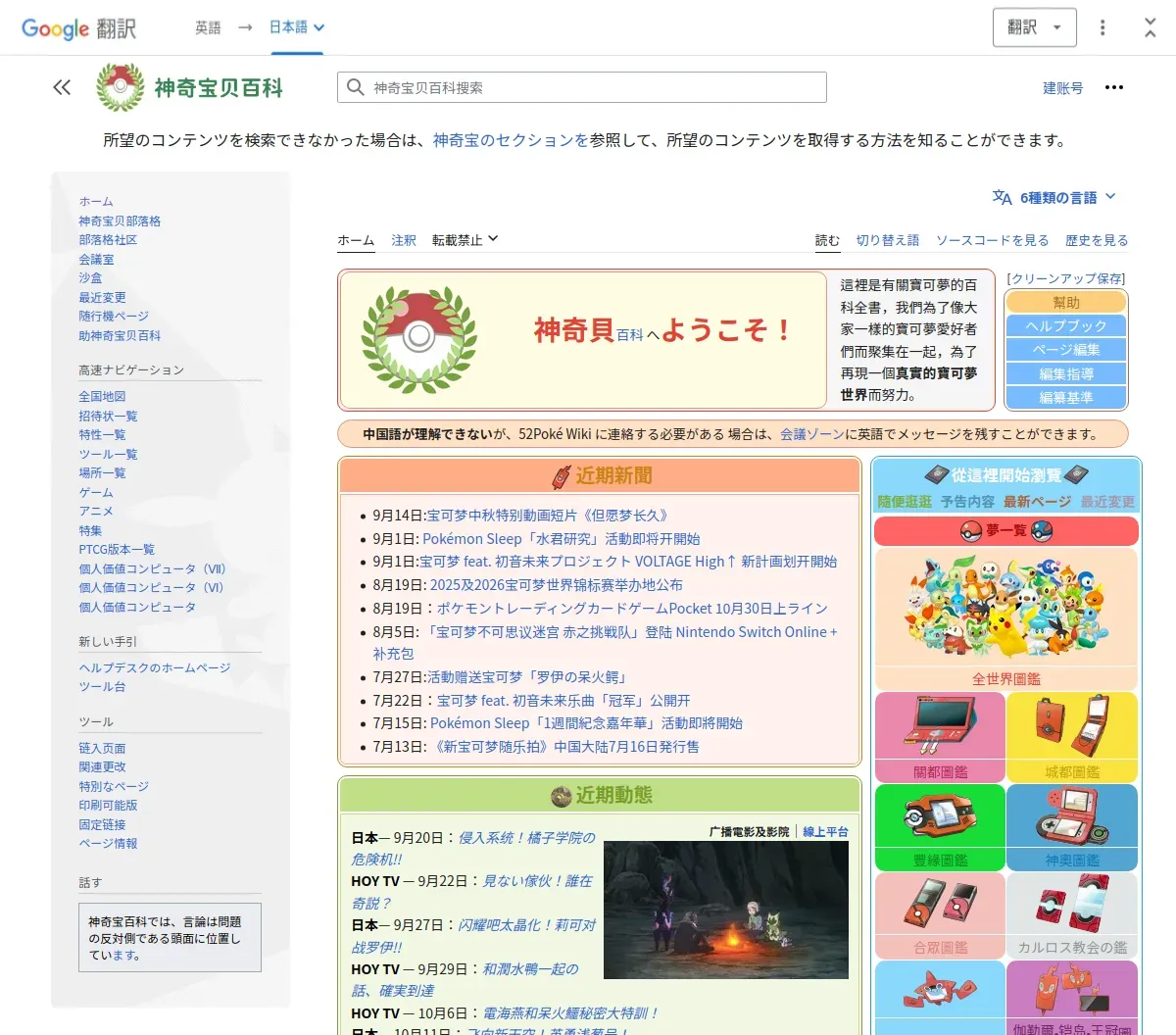Click the 神奇宝のセクションを link
The height and width of the screenshot is (1035, 1176).
point(511,141)
